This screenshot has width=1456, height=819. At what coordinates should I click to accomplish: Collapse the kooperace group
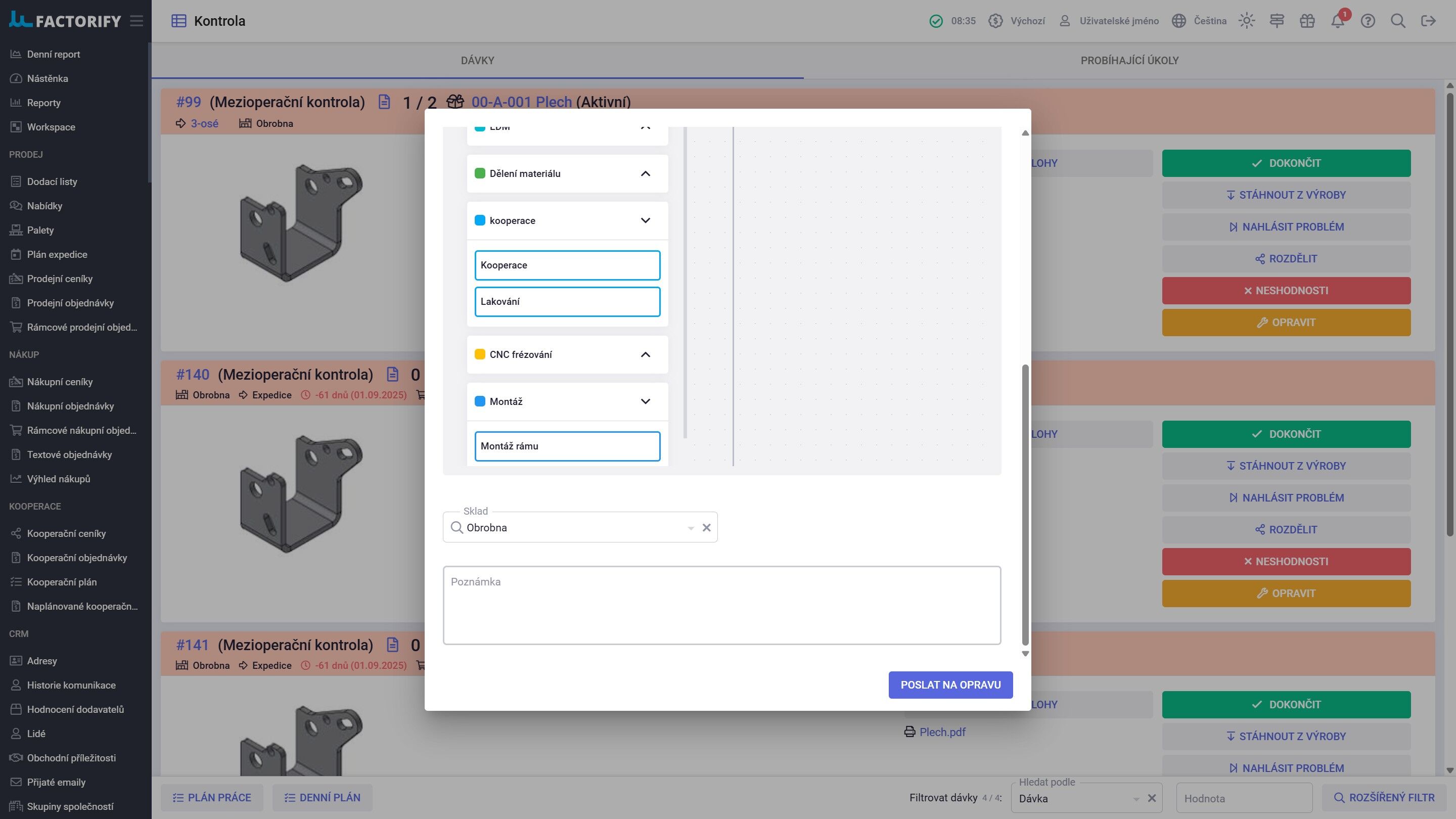coord(646,220)
